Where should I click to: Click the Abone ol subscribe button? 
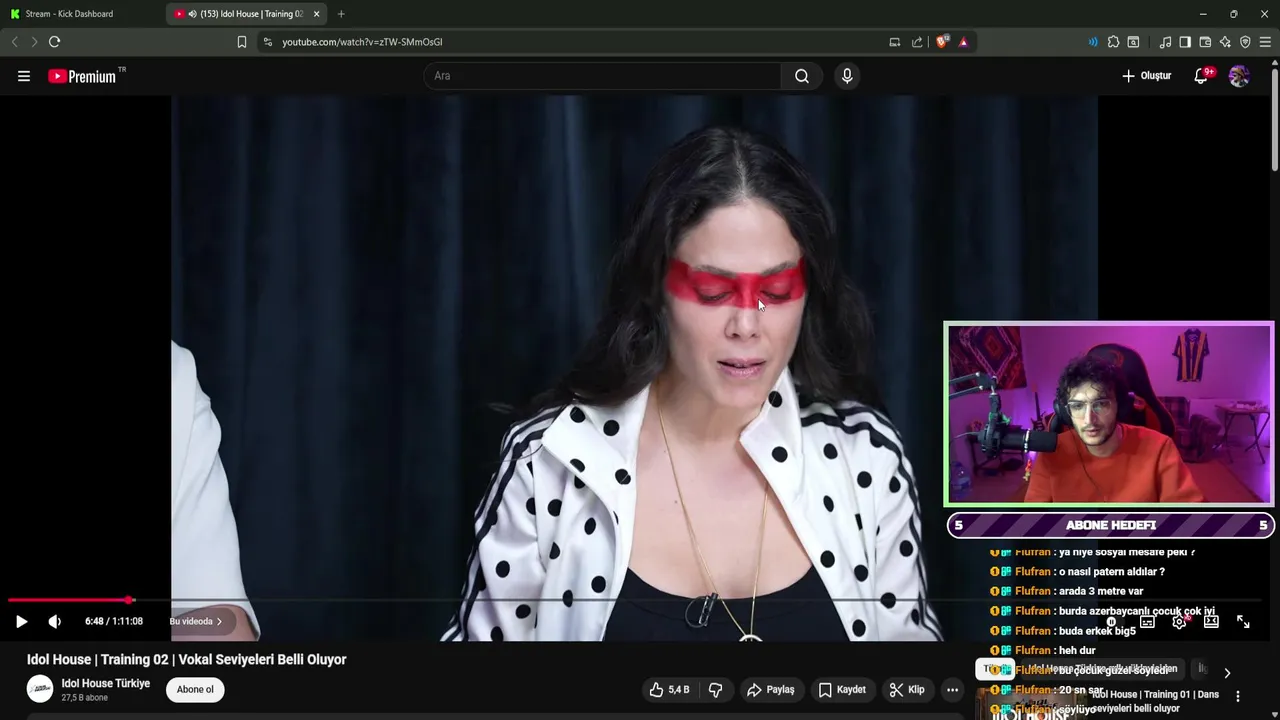click(195, 689)
